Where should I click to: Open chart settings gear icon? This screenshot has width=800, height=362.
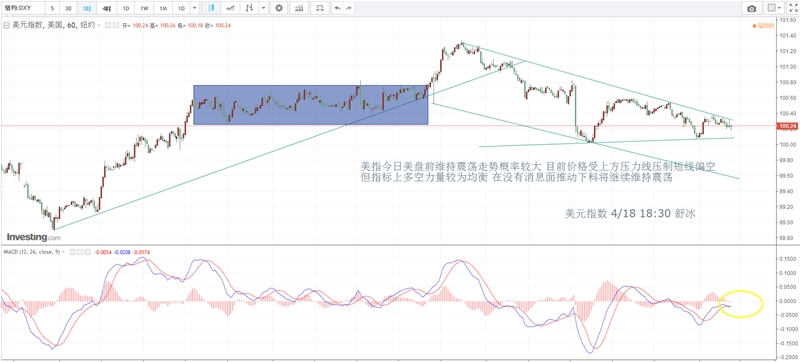tap(279, 8)
